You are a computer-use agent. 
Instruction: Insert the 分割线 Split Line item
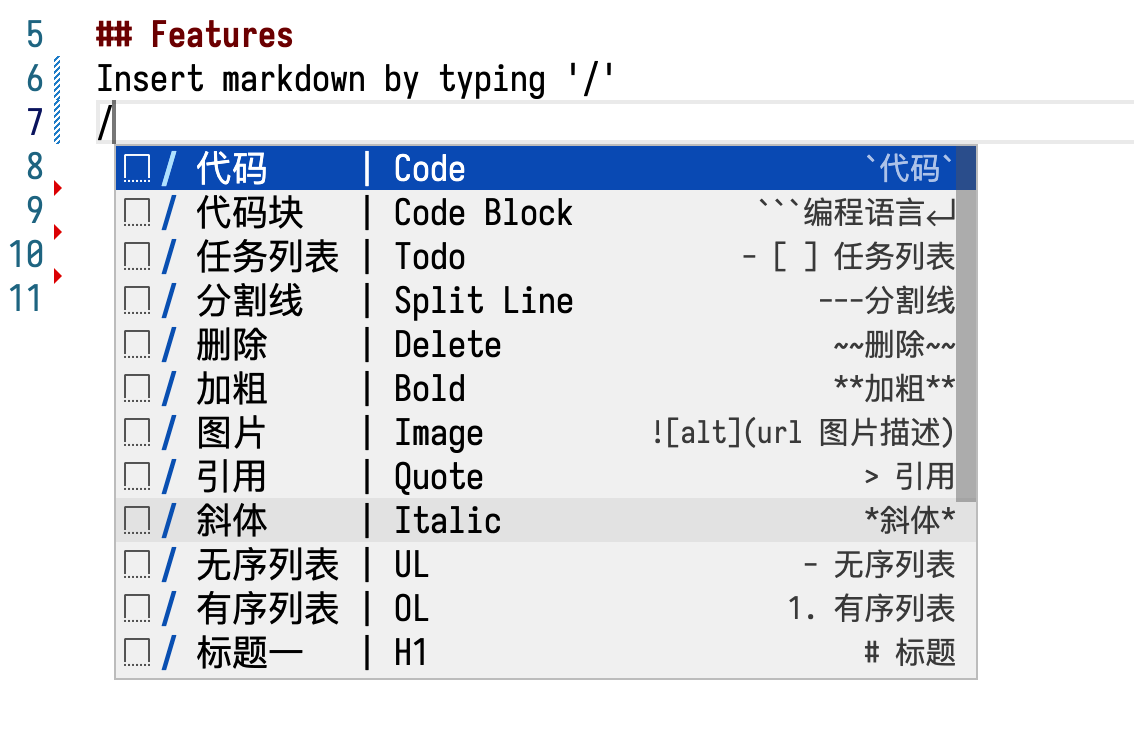coord(535,300)
